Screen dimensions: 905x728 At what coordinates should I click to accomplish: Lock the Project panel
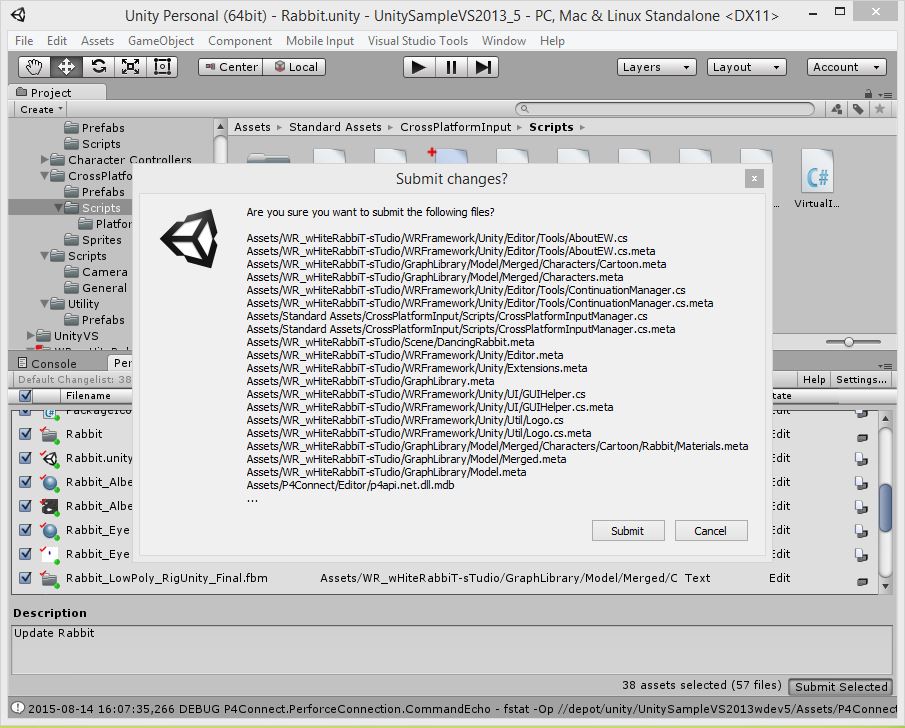click(x=868, y=94)
